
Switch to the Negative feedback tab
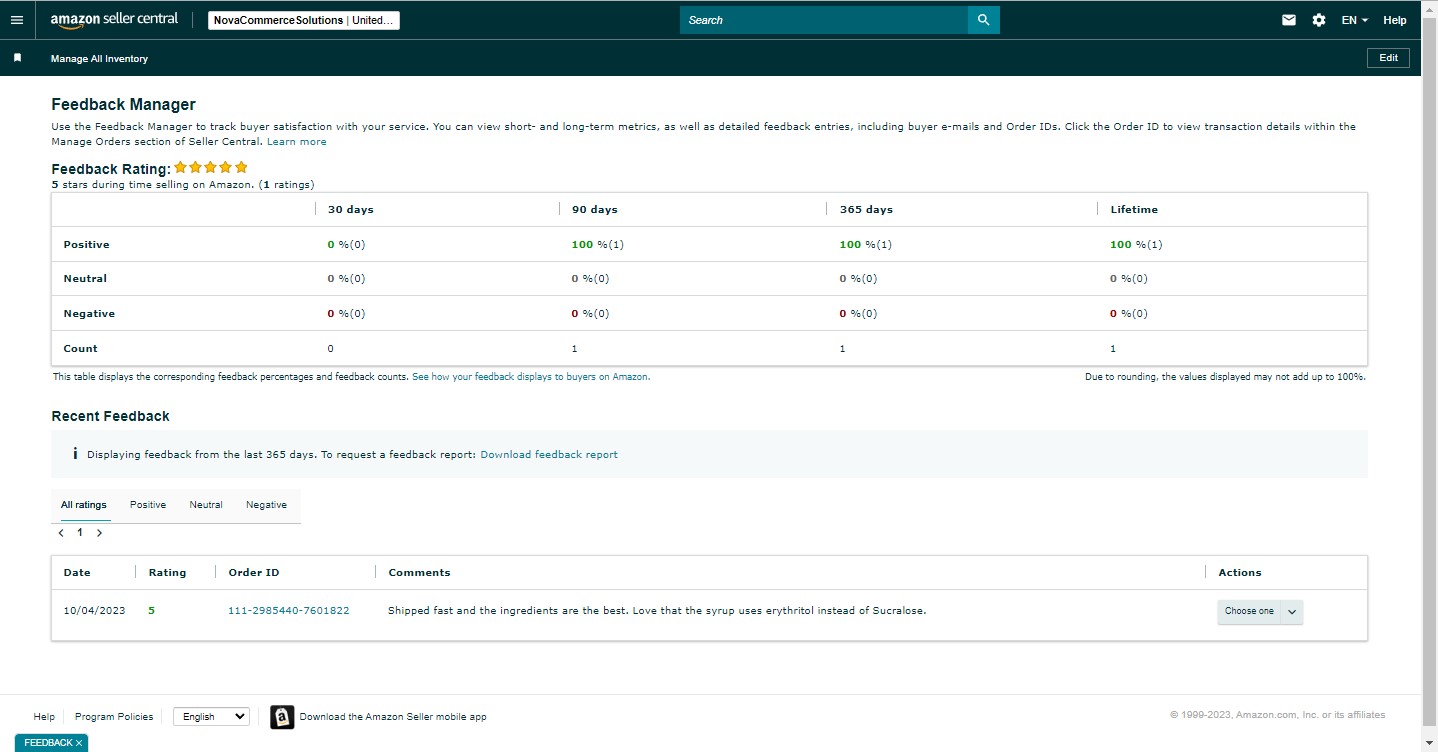coord(266,505)
